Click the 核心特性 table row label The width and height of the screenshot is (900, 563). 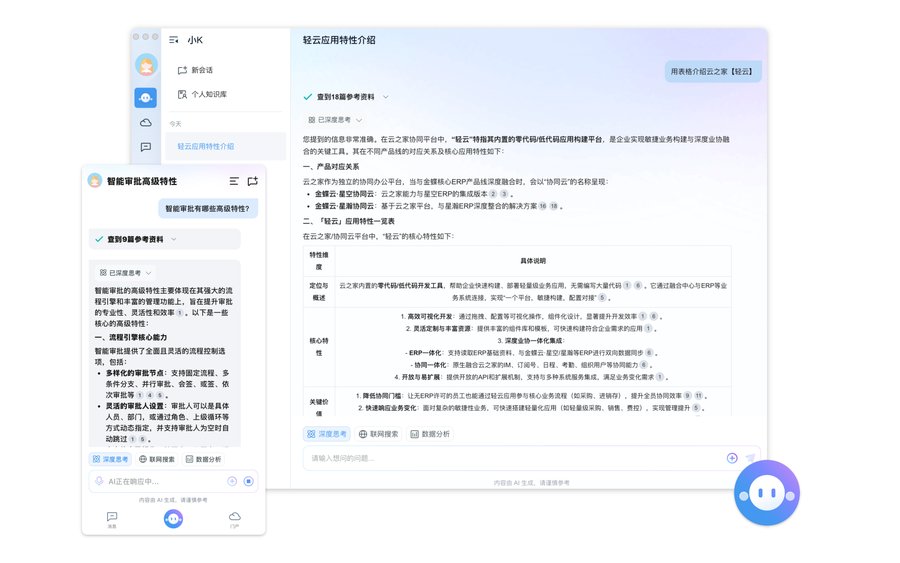pyautogui.click(x=319, y=347)
